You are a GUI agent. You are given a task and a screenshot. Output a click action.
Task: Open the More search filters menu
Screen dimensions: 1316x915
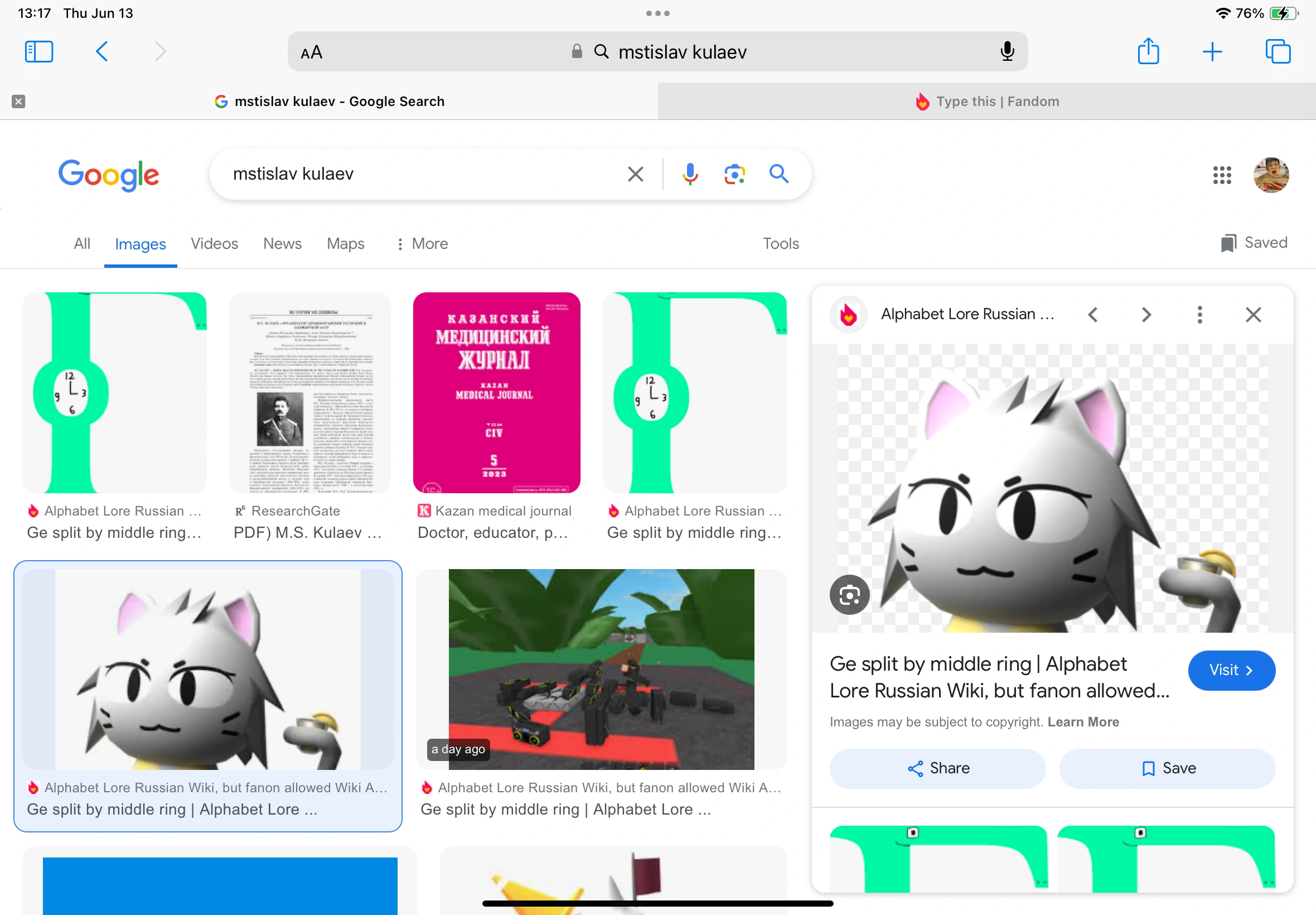tap(422, 244)
